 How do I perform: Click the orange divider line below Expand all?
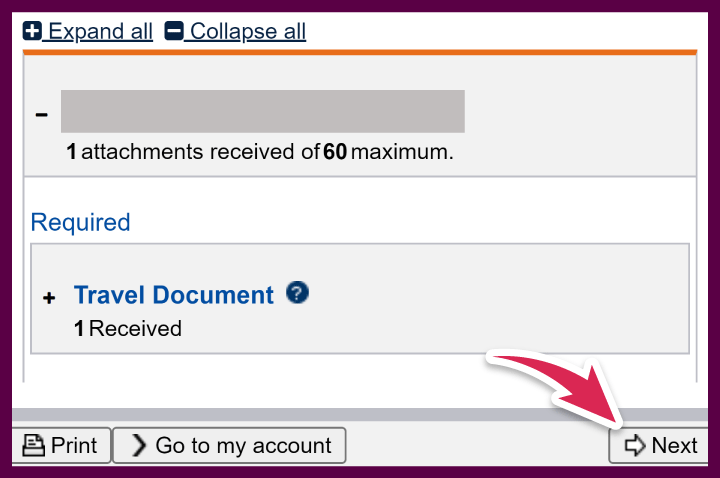tap(359, 51)
